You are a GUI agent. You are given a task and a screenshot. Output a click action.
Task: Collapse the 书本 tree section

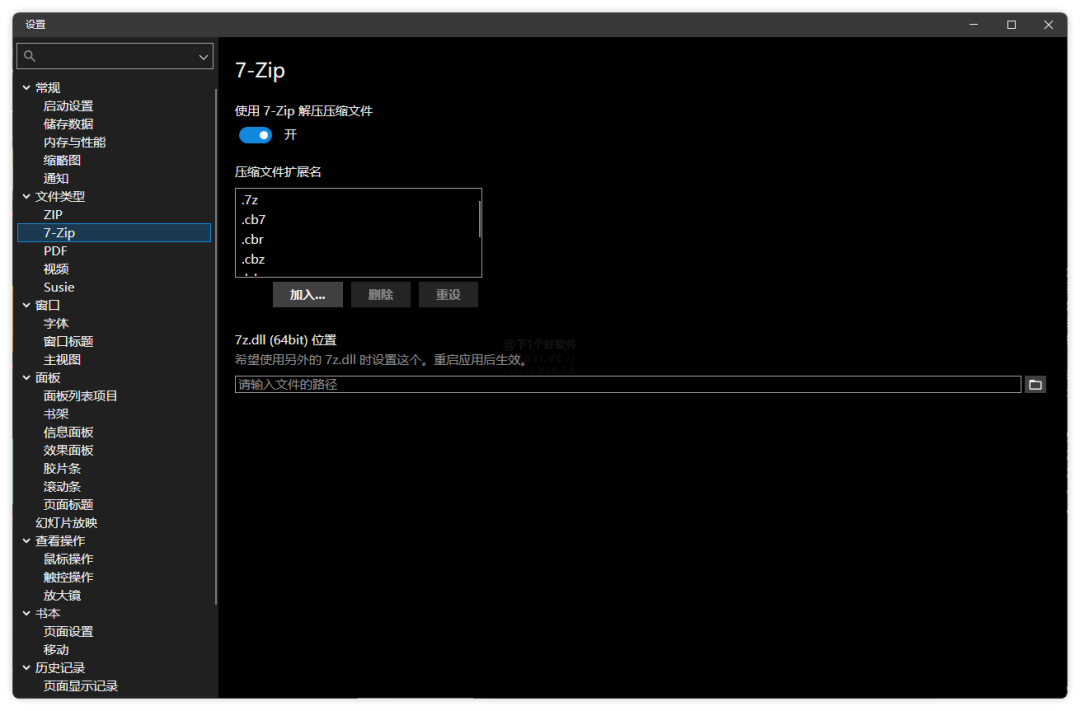26,613
